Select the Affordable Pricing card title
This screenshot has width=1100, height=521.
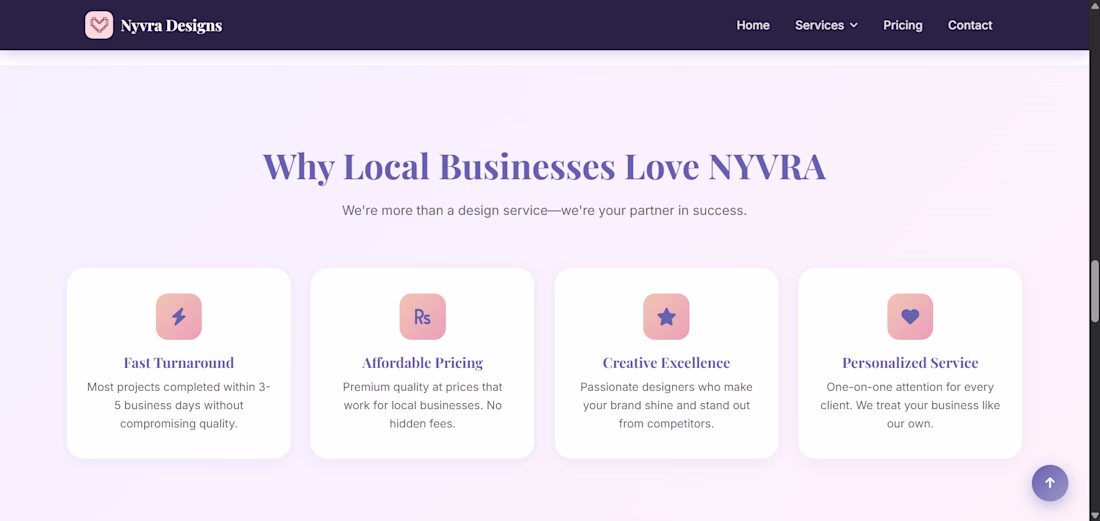(422, 363)
